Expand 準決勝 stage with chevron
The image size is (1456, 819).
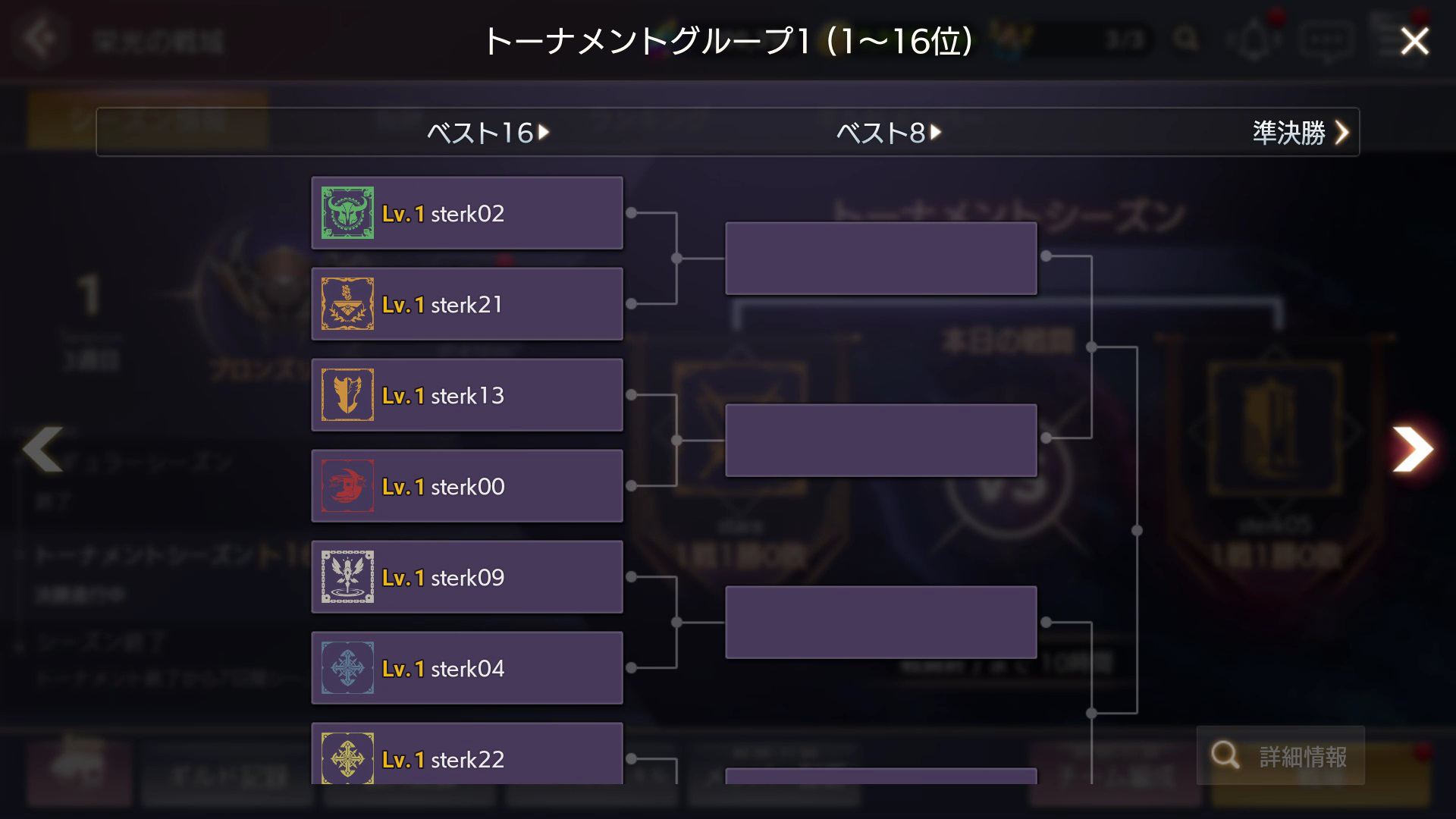(1342, 133)
